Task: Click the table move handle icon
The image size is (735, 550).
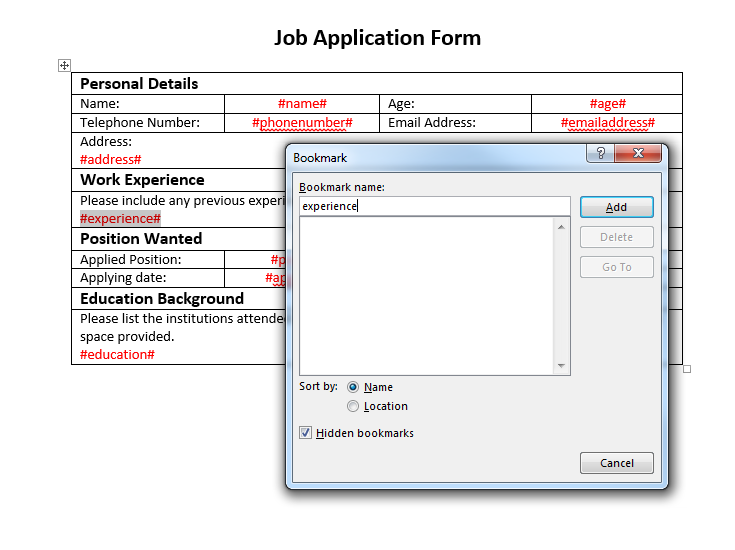Action: (x=64, y=65)
